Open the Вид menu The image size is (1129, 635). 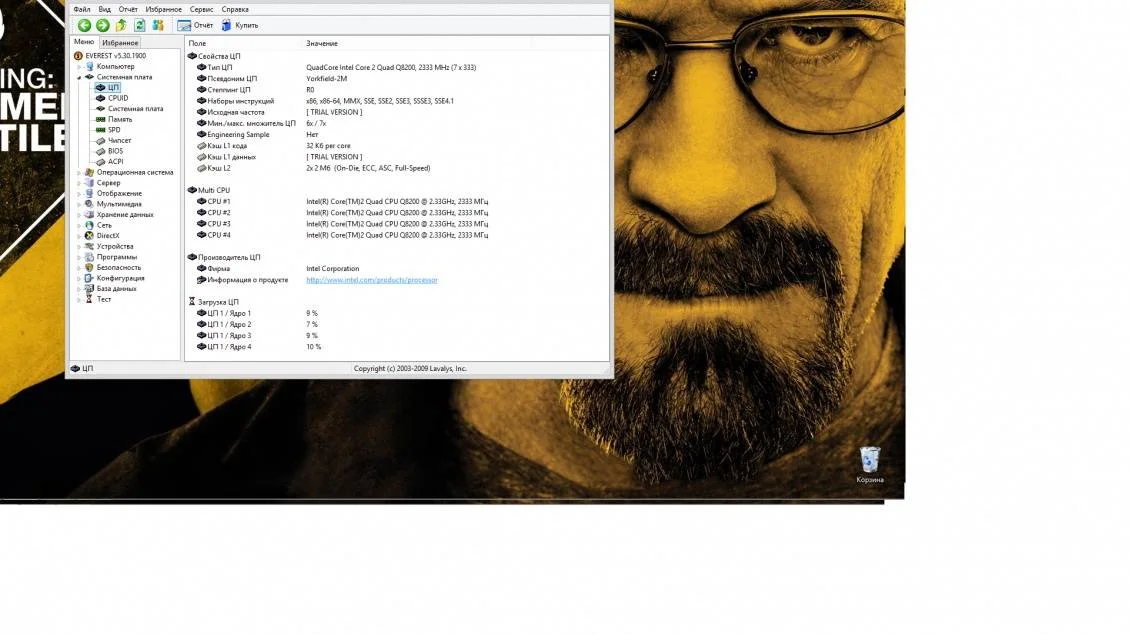[104, 9]
